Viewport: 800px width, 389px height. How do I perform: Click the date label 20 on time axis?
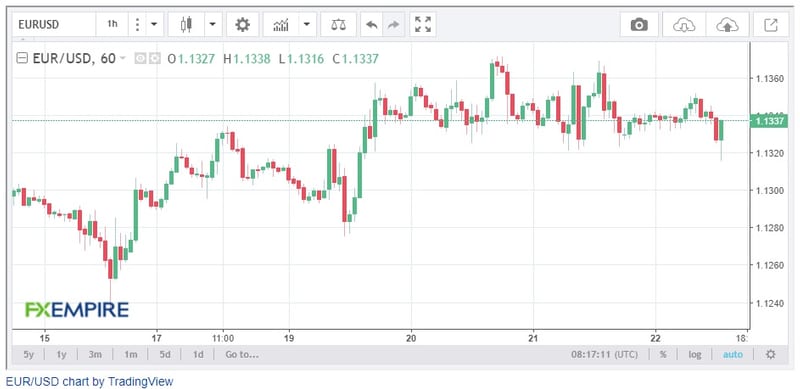point(412,338)
